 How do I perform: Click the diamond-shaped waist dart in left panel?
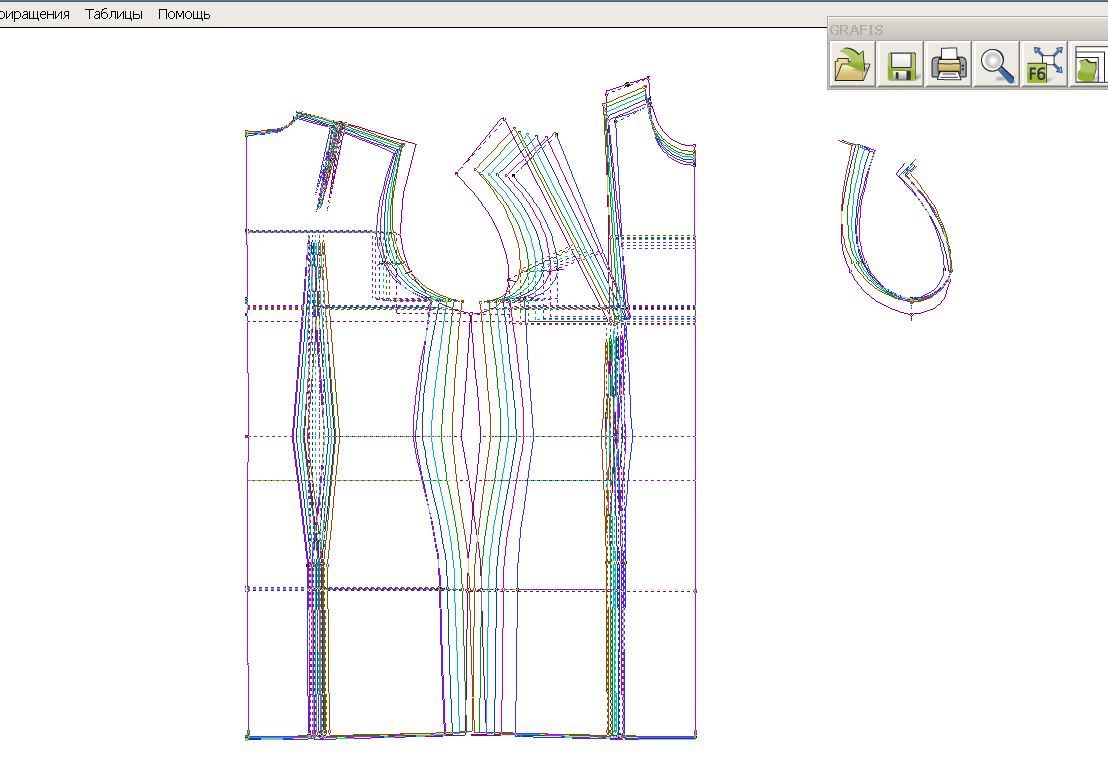pos(315,435)
